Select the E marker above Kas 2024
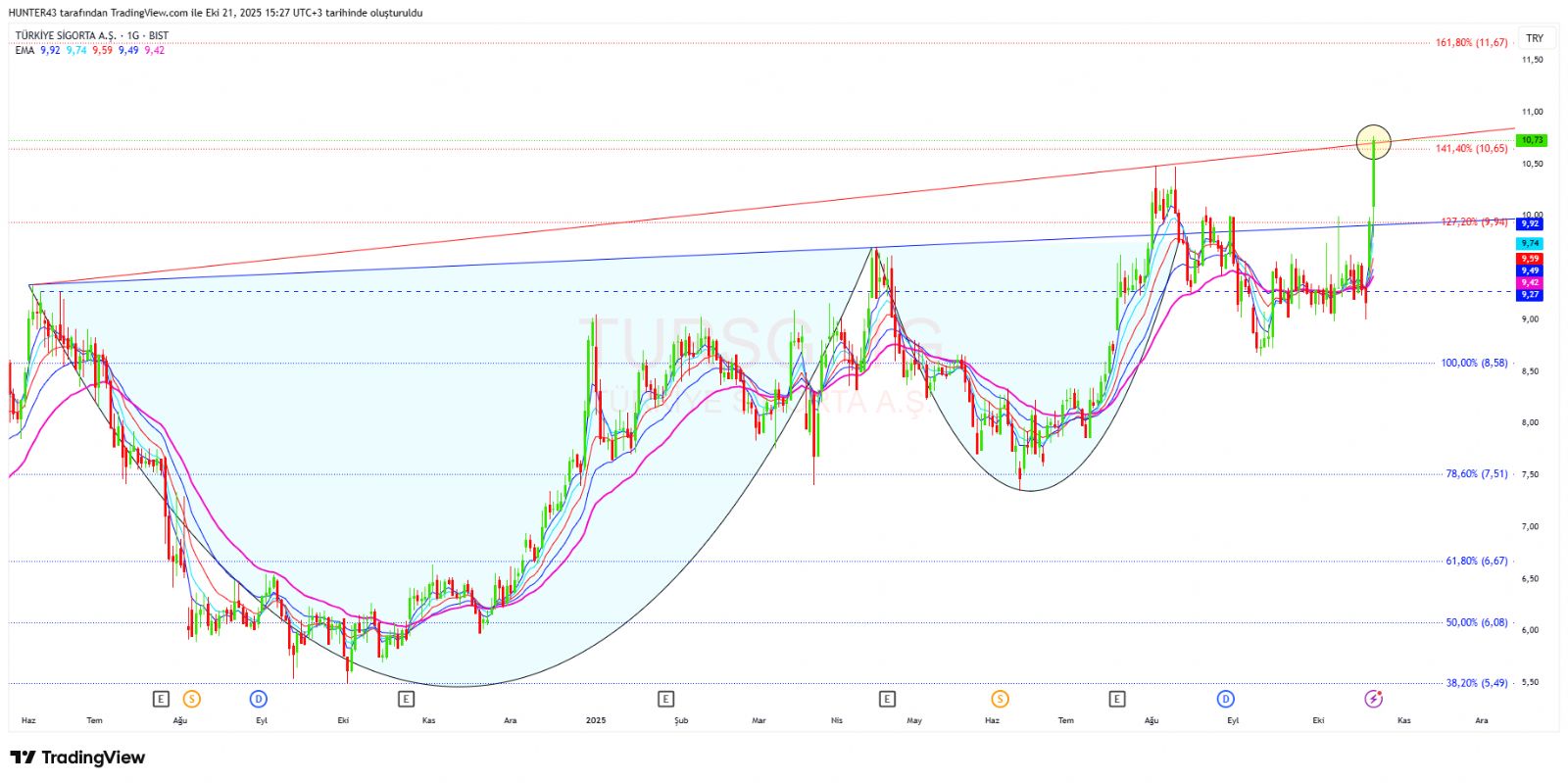This screenshot has height=783, width=1568. (406, 699)
